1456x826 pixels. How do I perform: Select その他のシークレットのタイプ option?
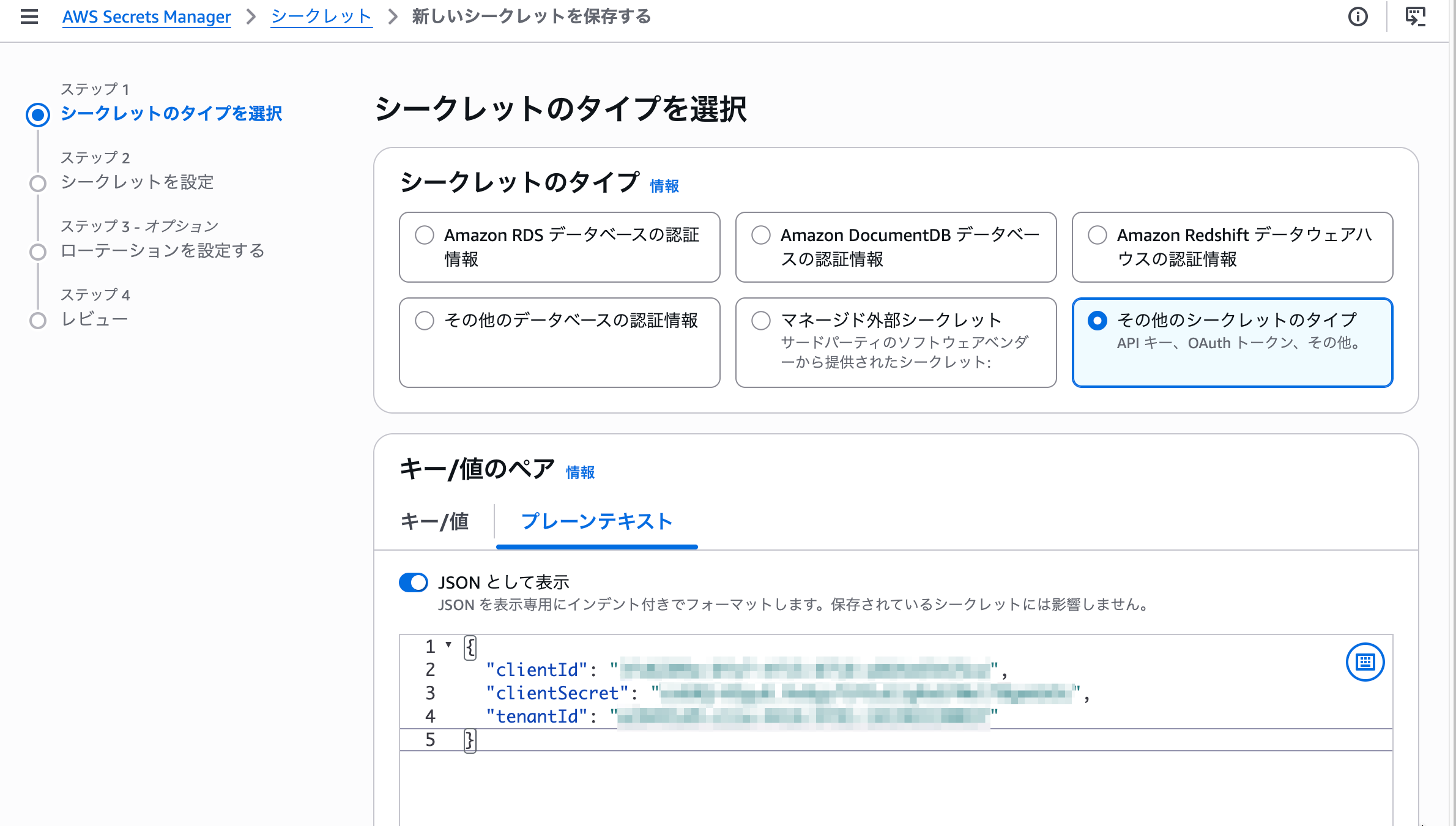pos(1232,343)
